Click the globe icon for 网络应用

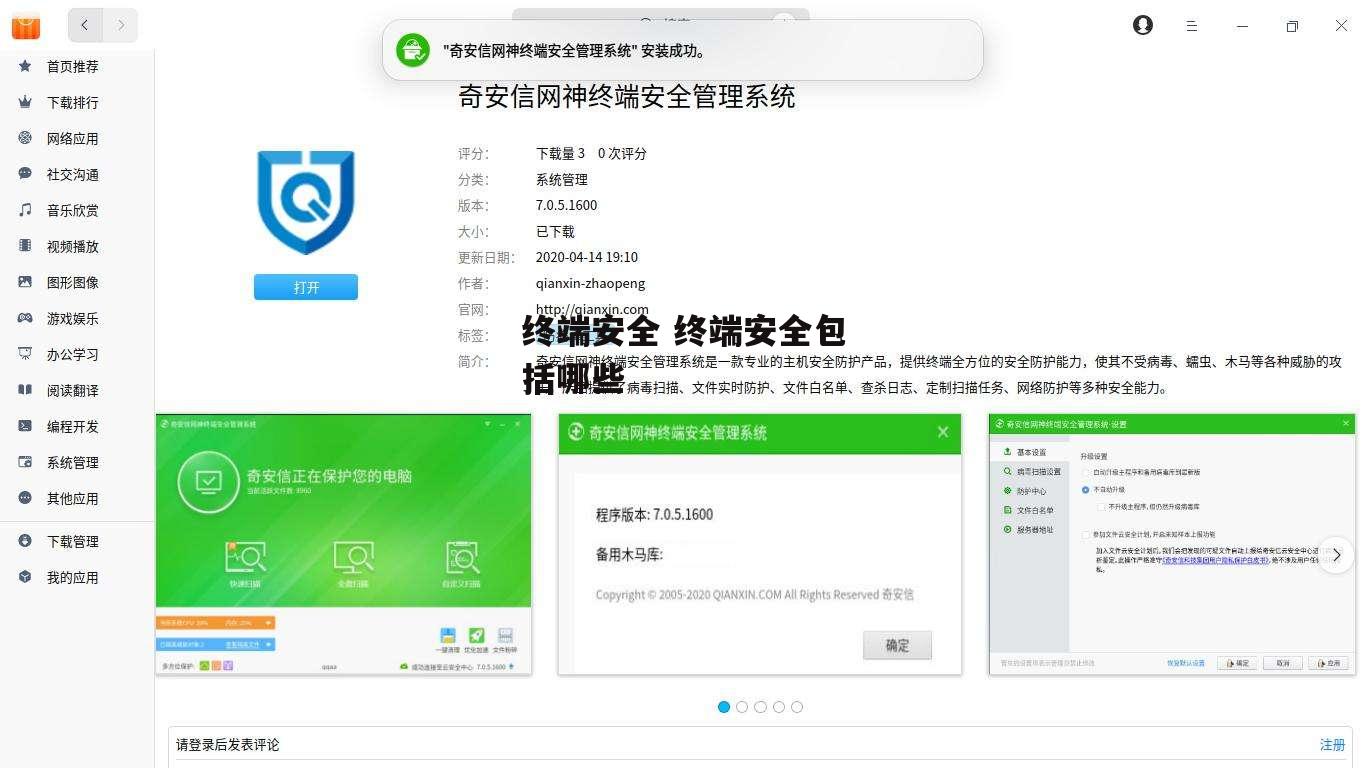(25, 138)
